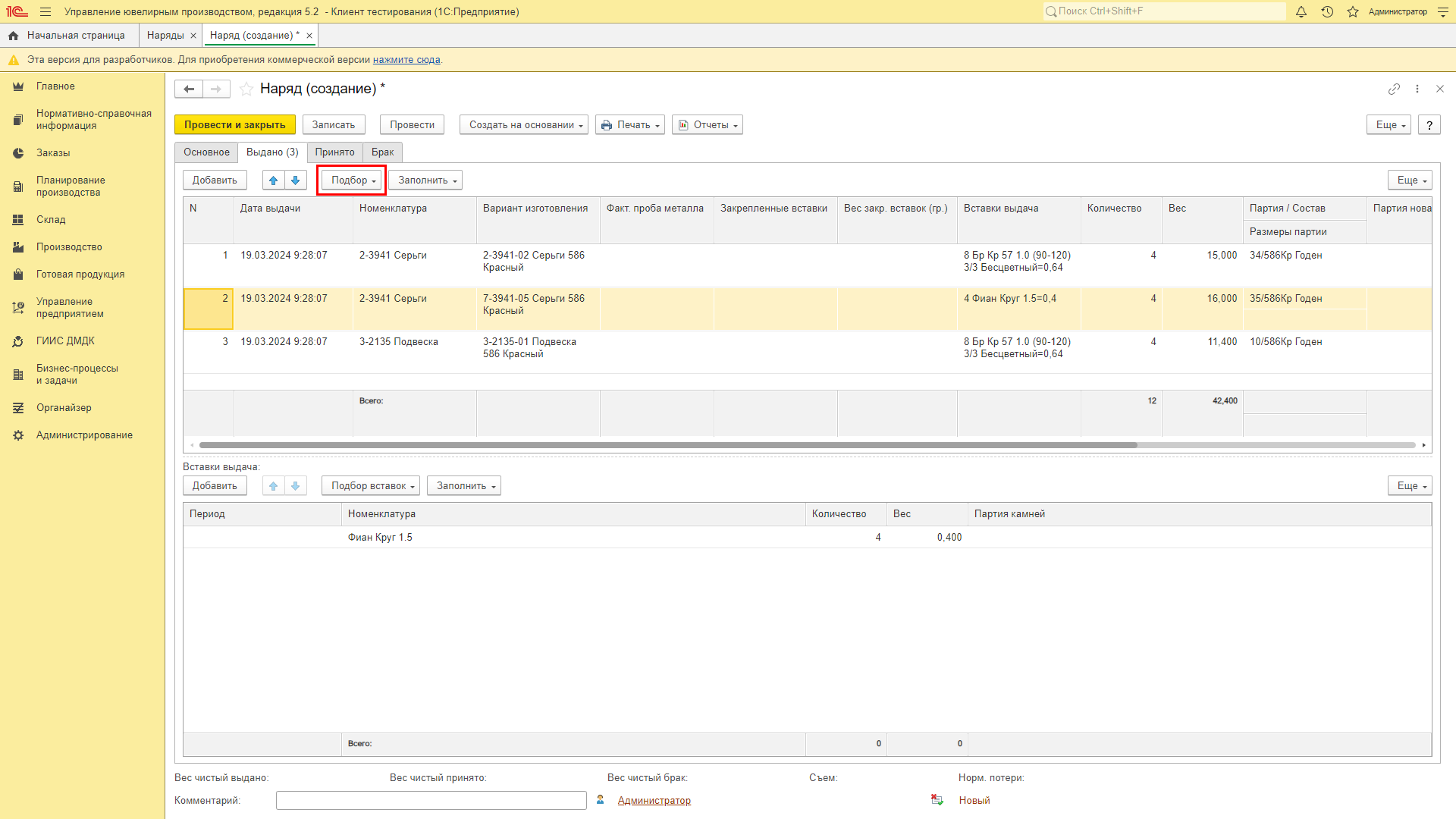
Task: Copy document link via chain icon
Action: (x=1394, y=89)
